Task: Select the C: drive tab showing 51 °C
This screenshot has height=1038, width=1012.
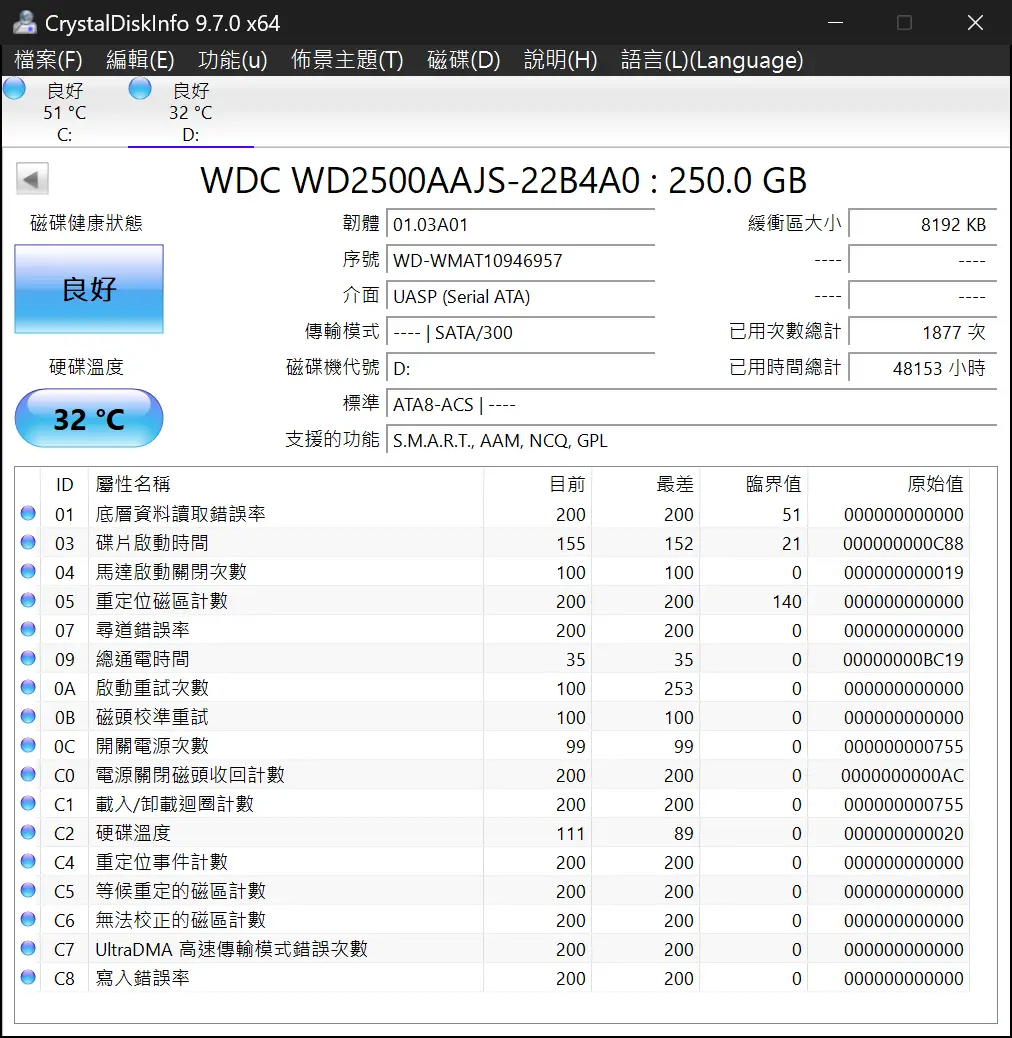Action: pyautogui.click(x=65, y=111)
